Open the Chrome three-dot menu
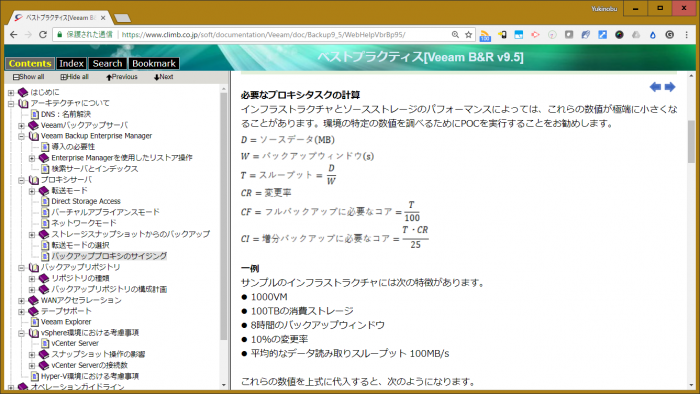Image resolution: width=700 pixels, height=394 pixels. point(686,35)
